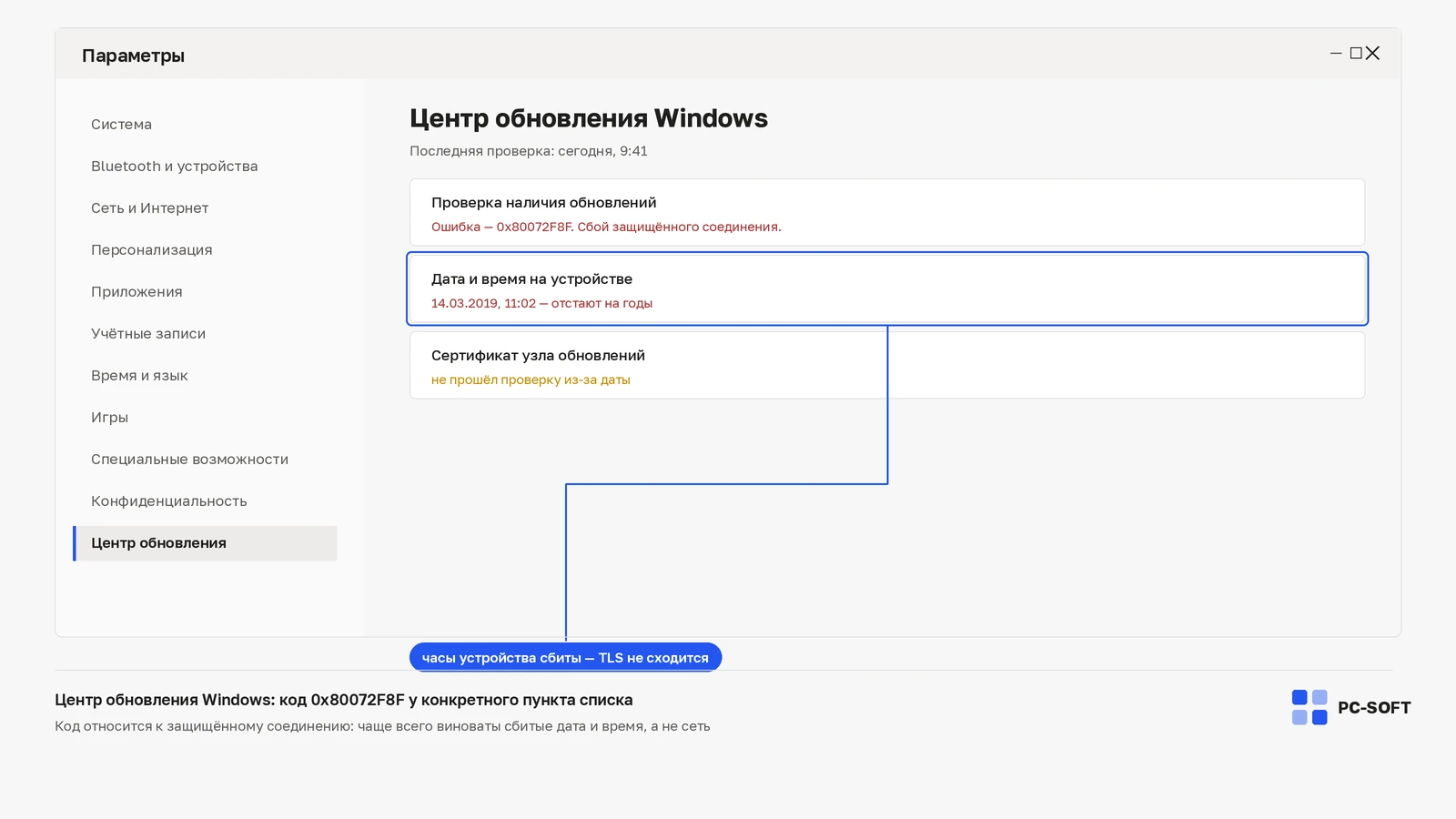Click text не прошёл проверку из-за даты
Screen dimensions: 1456x819
click(x=531, y=379)
